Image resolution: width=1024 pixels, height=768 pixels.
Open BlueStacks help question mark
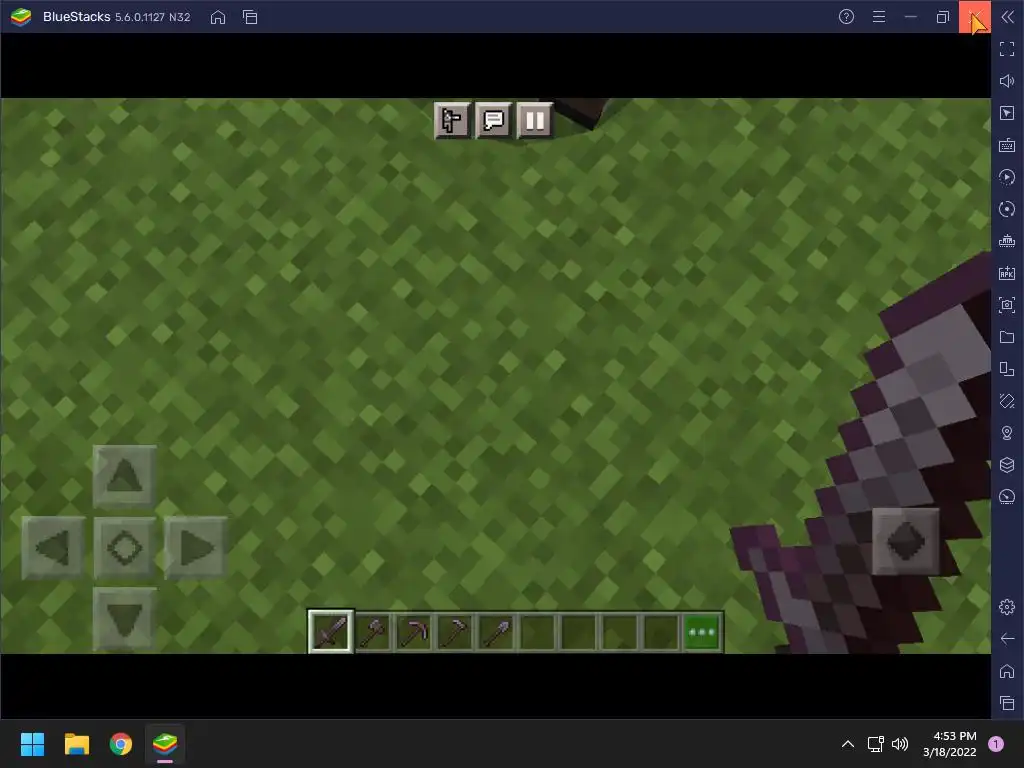click(x=846, y=17)
